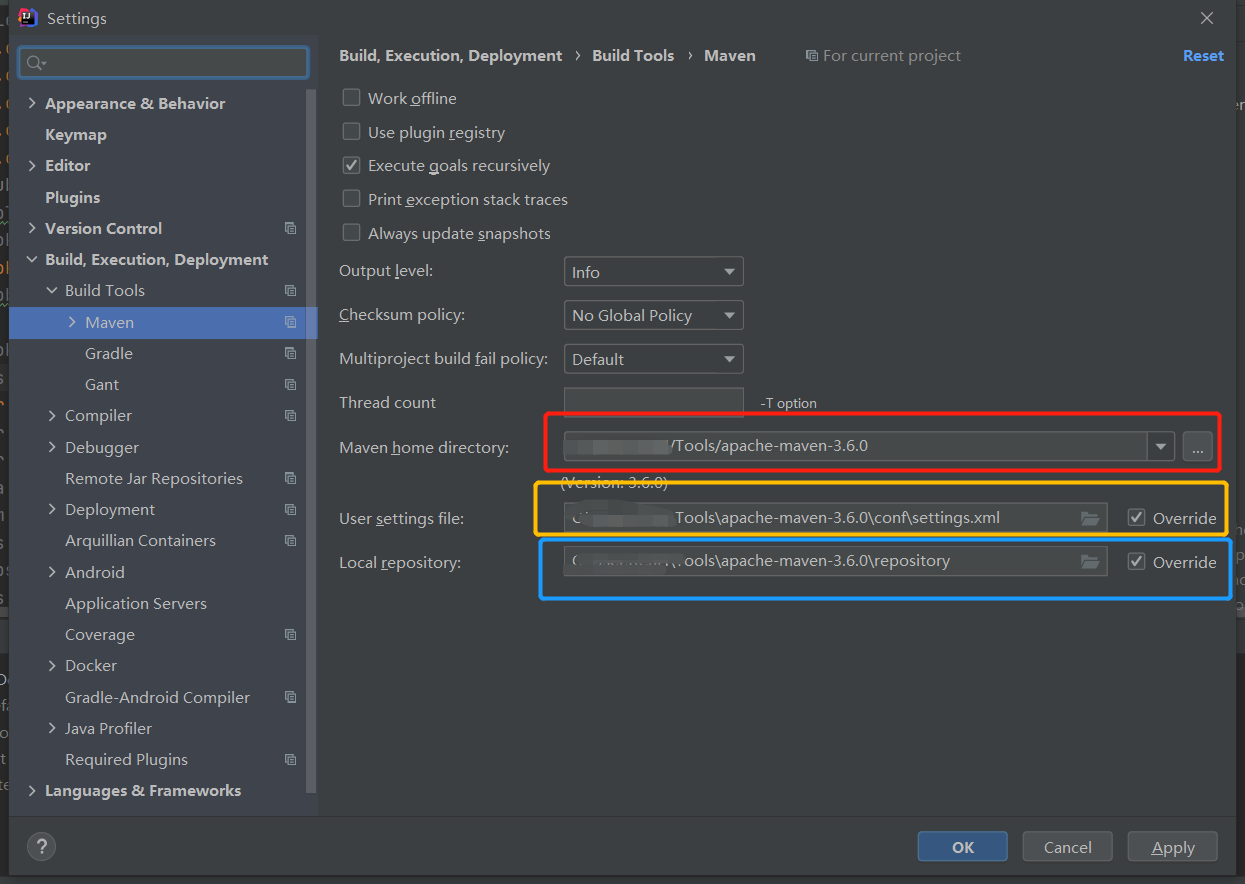Open the Checksum policy dropdown
This screenshot has width=1245, height=884.
pyautogui.click(x=653, y=315)
